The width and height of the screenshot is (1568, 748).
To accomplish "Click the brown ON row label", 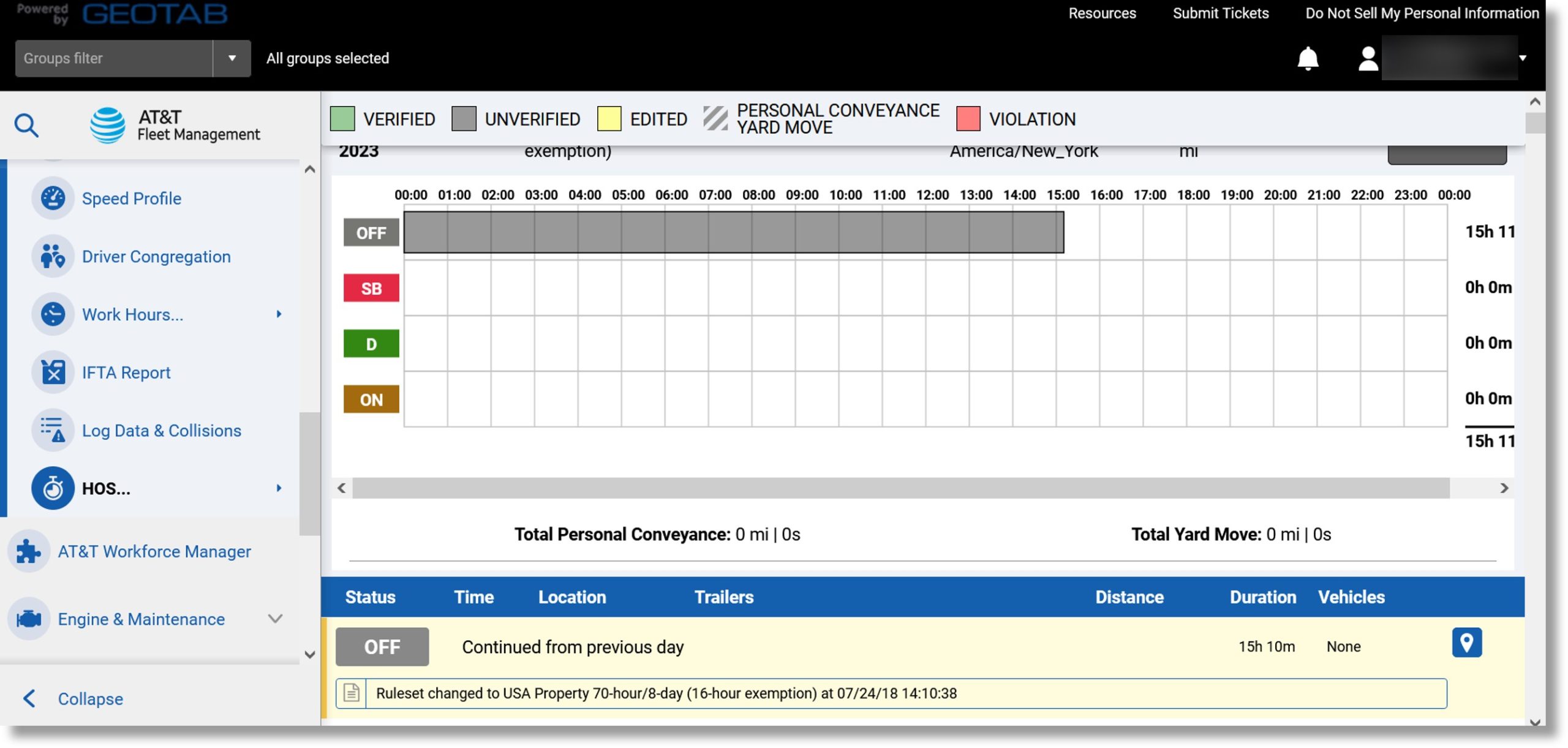I will [371, 399].
